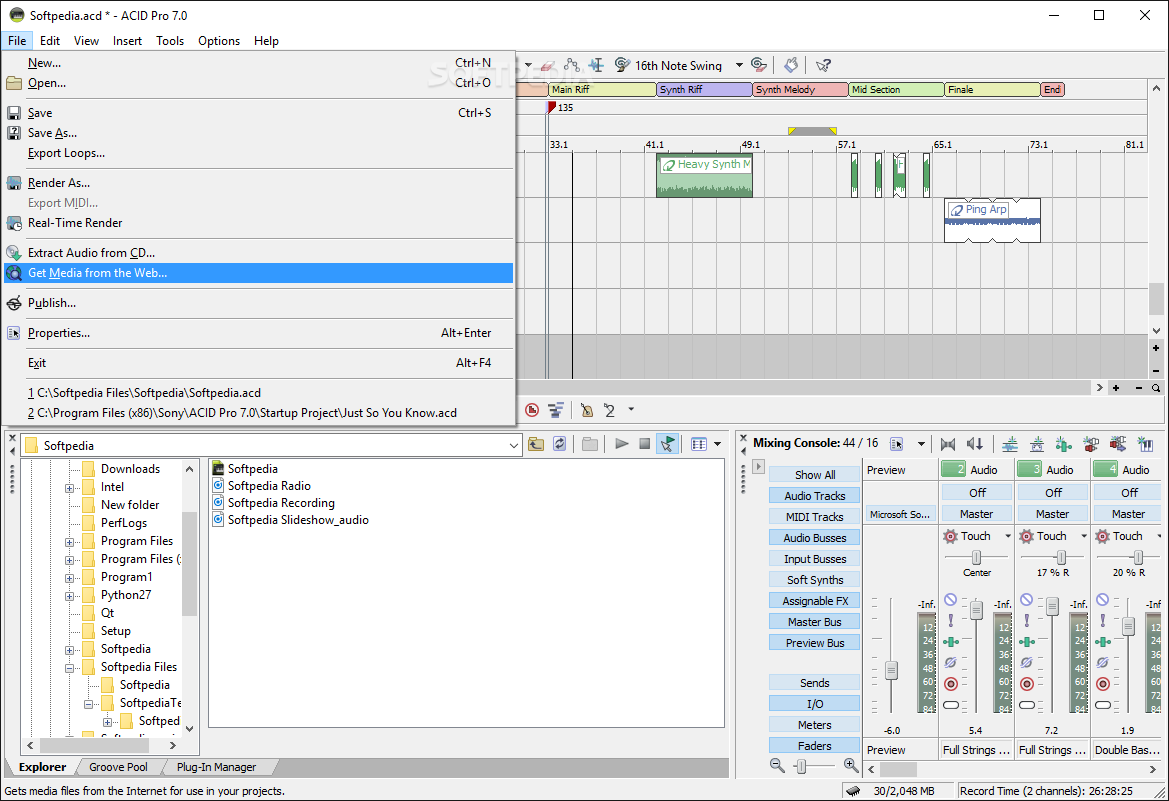The width and height of the screenshot is (1169, 801).
Task: Click the stacked tracks icon in transport bar
Action: 555,410
